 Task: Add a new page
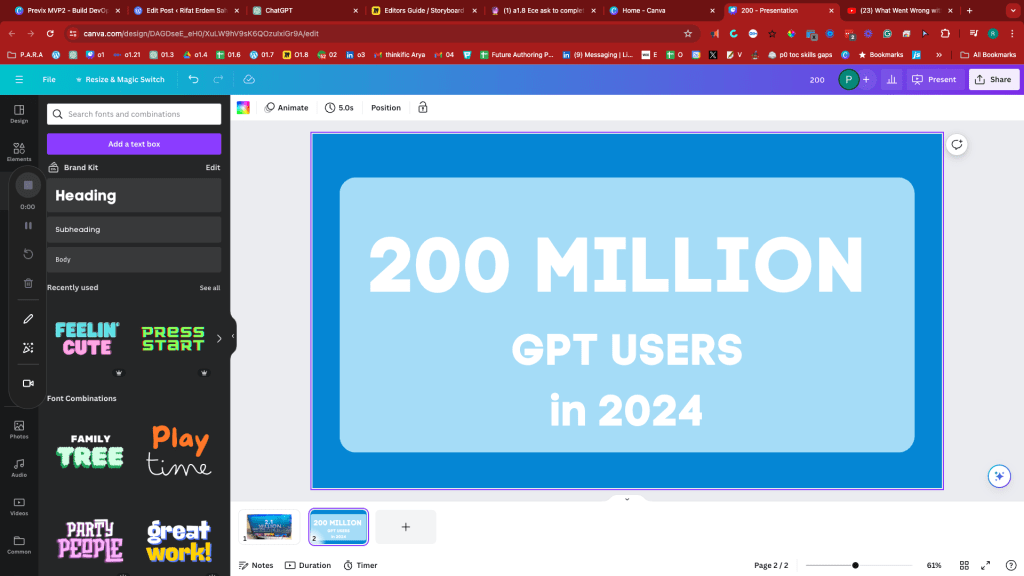pyautogui.click(x=406, y=526)
